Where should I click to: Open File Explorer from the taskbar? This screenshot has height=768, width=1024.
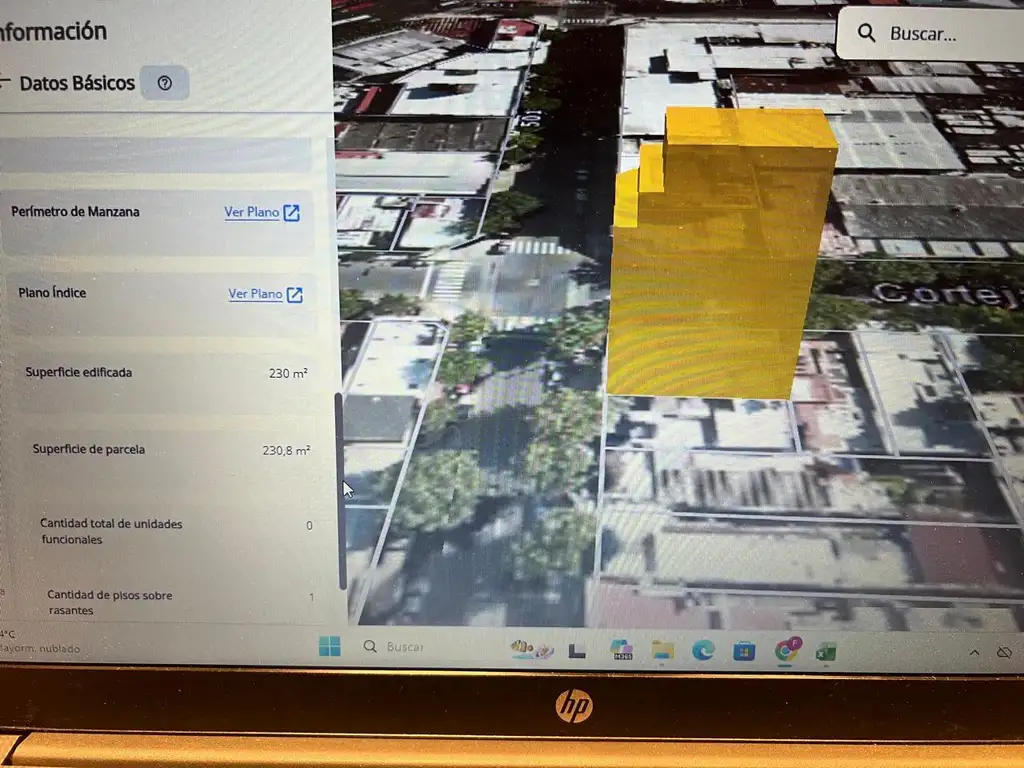(662, 650)
